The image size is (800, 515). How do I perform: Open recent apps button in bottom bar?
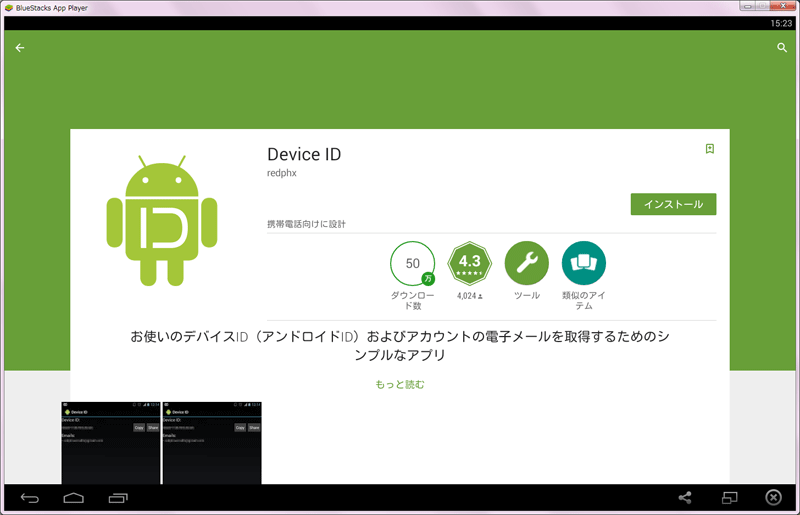(118, 498)
